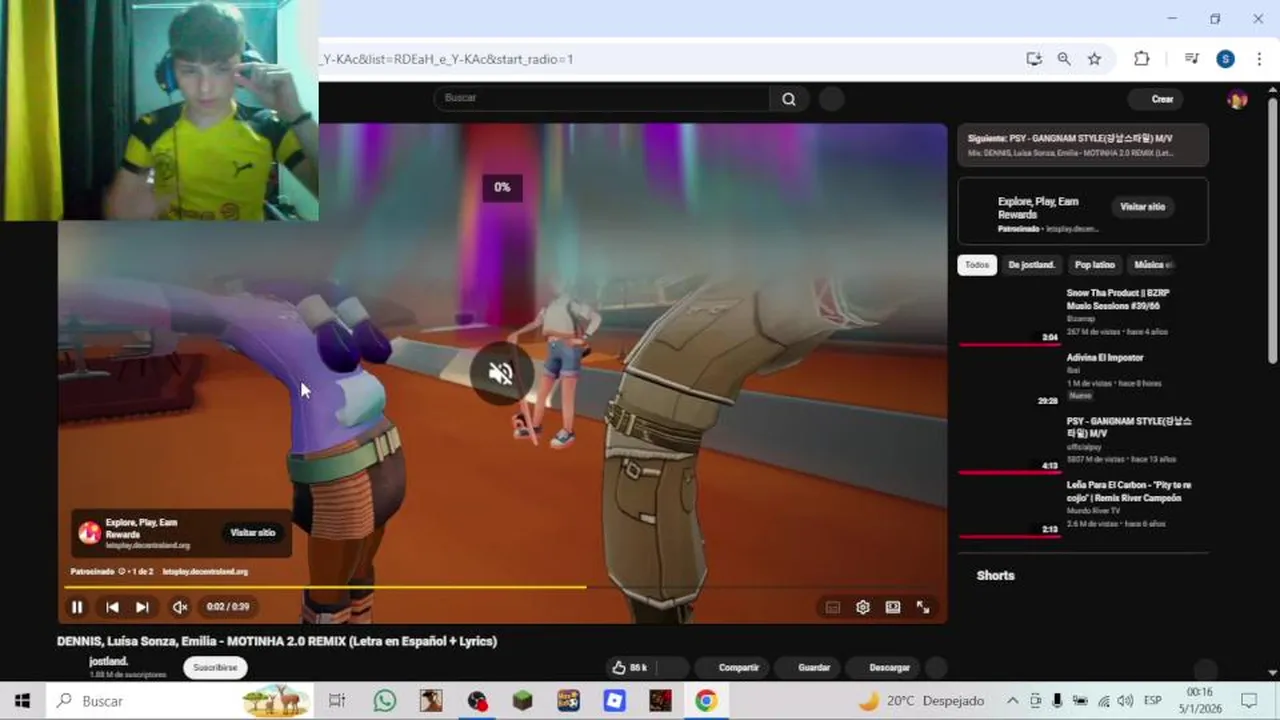Open the Adivina El Impostor video
The width and height of the screenshot is (1280, 720).
coord(1105,357)
